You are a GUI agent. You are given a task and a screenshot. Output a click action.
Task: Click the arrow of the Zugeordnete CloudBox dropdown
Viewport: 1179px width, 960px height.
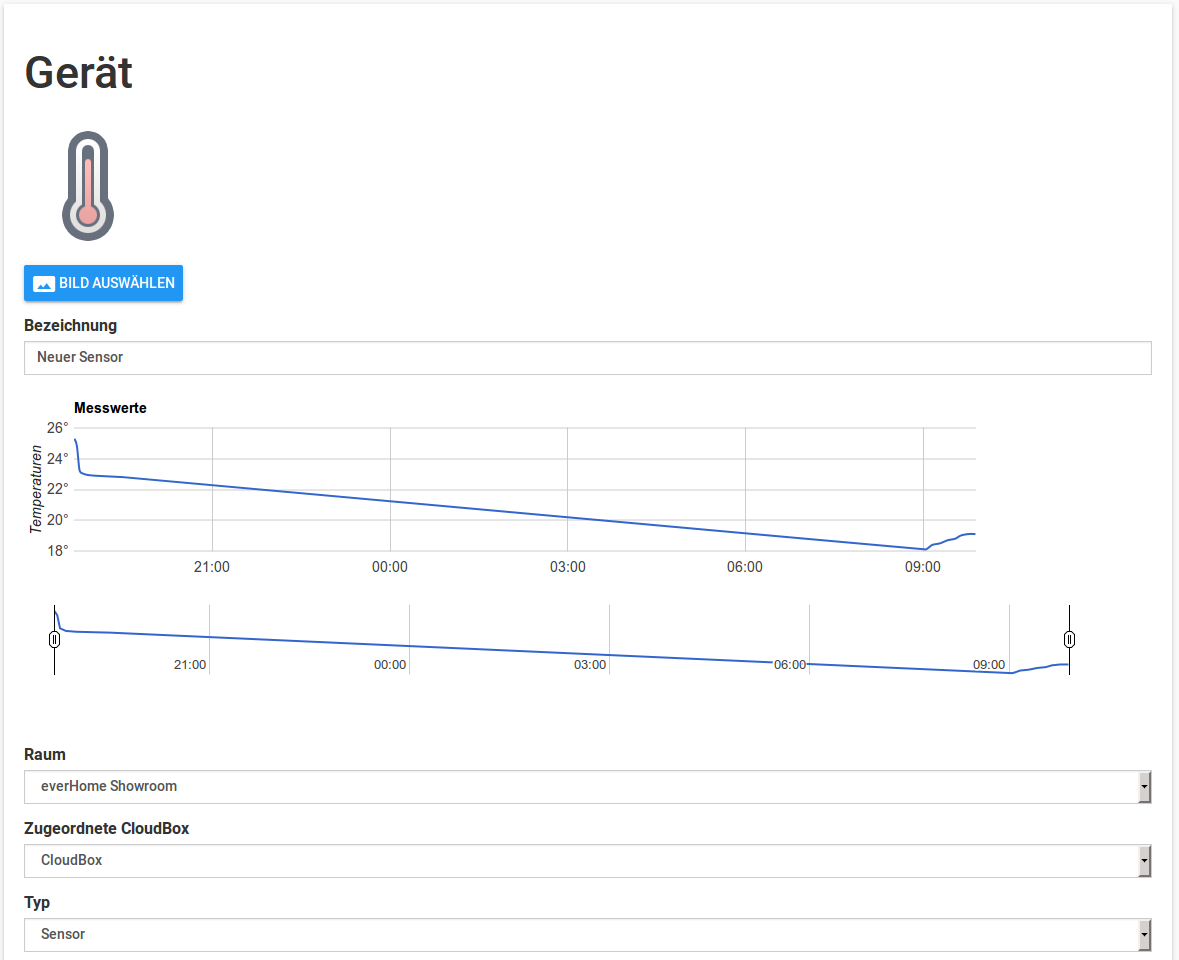click(x=1144, y=861)
